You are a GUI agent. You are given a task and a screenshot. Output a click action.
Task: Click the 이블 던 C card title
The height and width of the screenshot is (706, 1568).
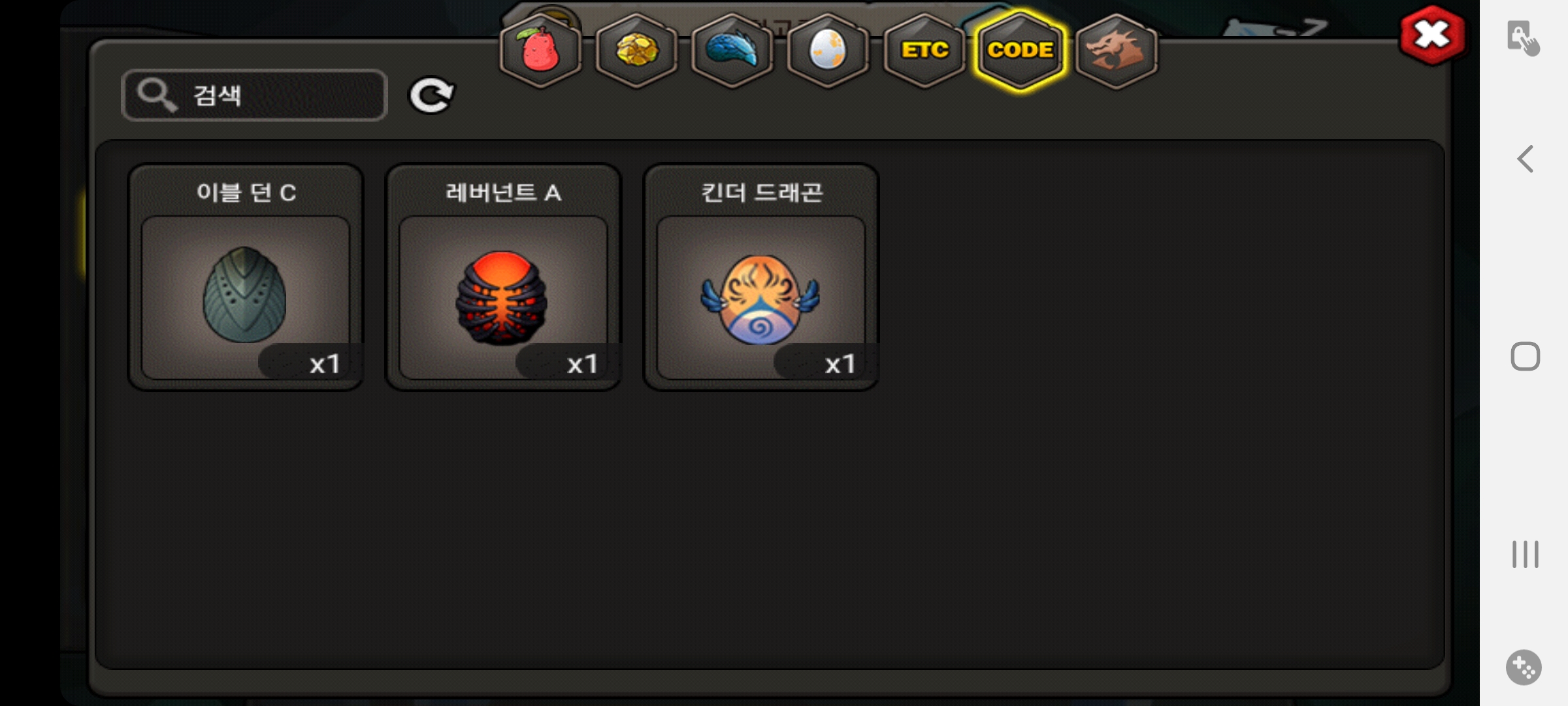tap(246, 192)
